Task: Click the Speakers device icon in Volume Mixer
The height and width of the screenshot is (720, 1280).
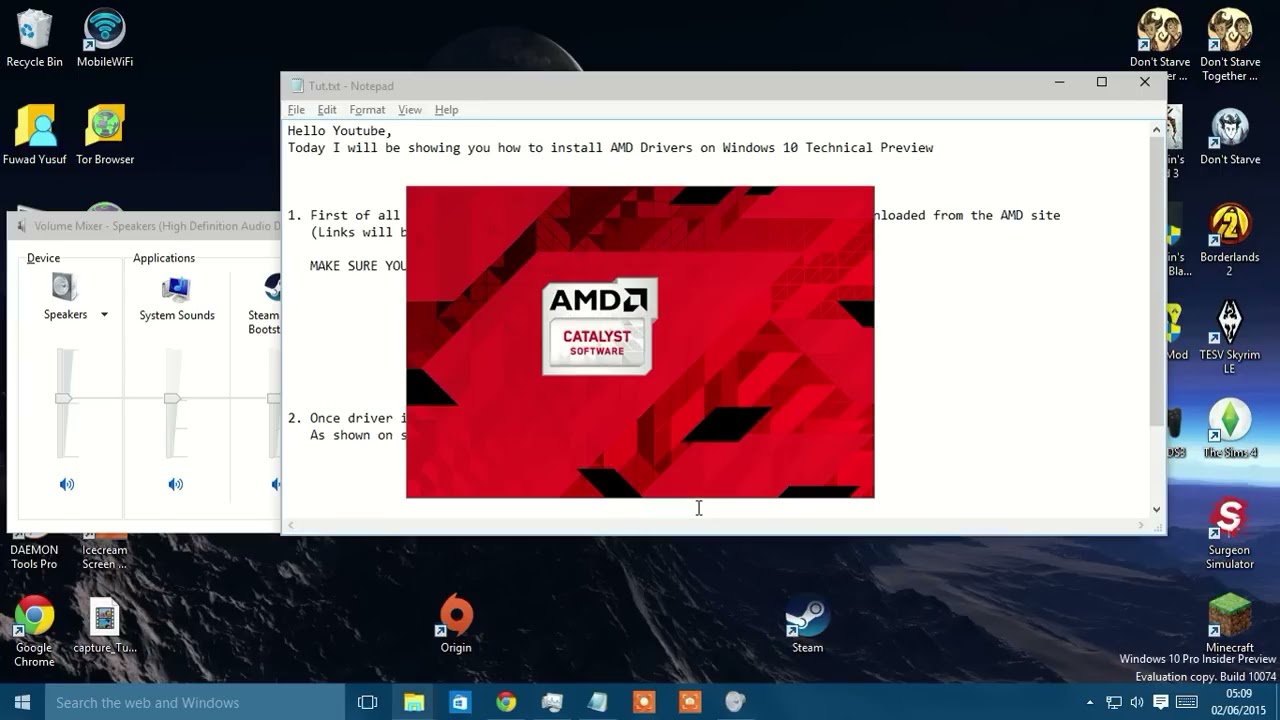Action: 64,287
